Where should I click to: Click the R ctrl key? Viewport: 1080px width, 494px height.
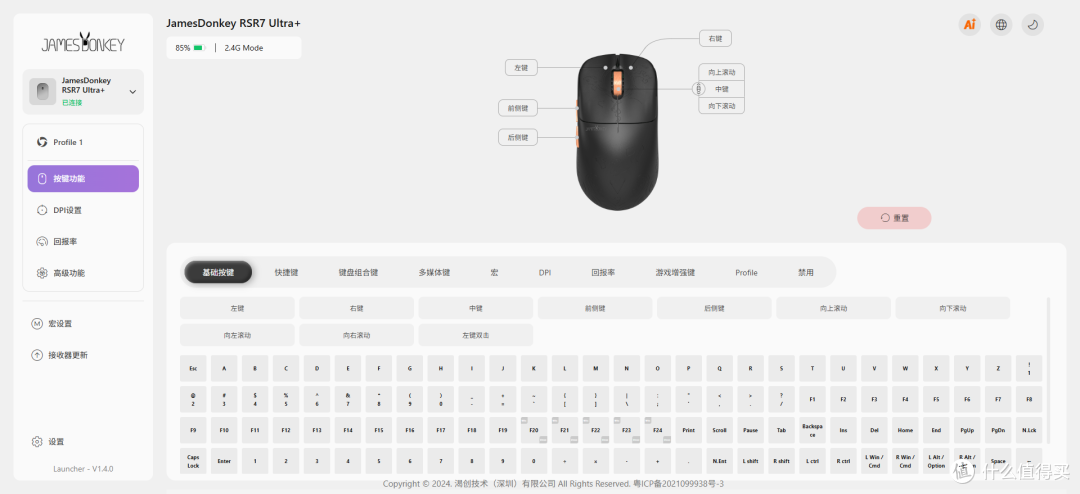point(843,460)
